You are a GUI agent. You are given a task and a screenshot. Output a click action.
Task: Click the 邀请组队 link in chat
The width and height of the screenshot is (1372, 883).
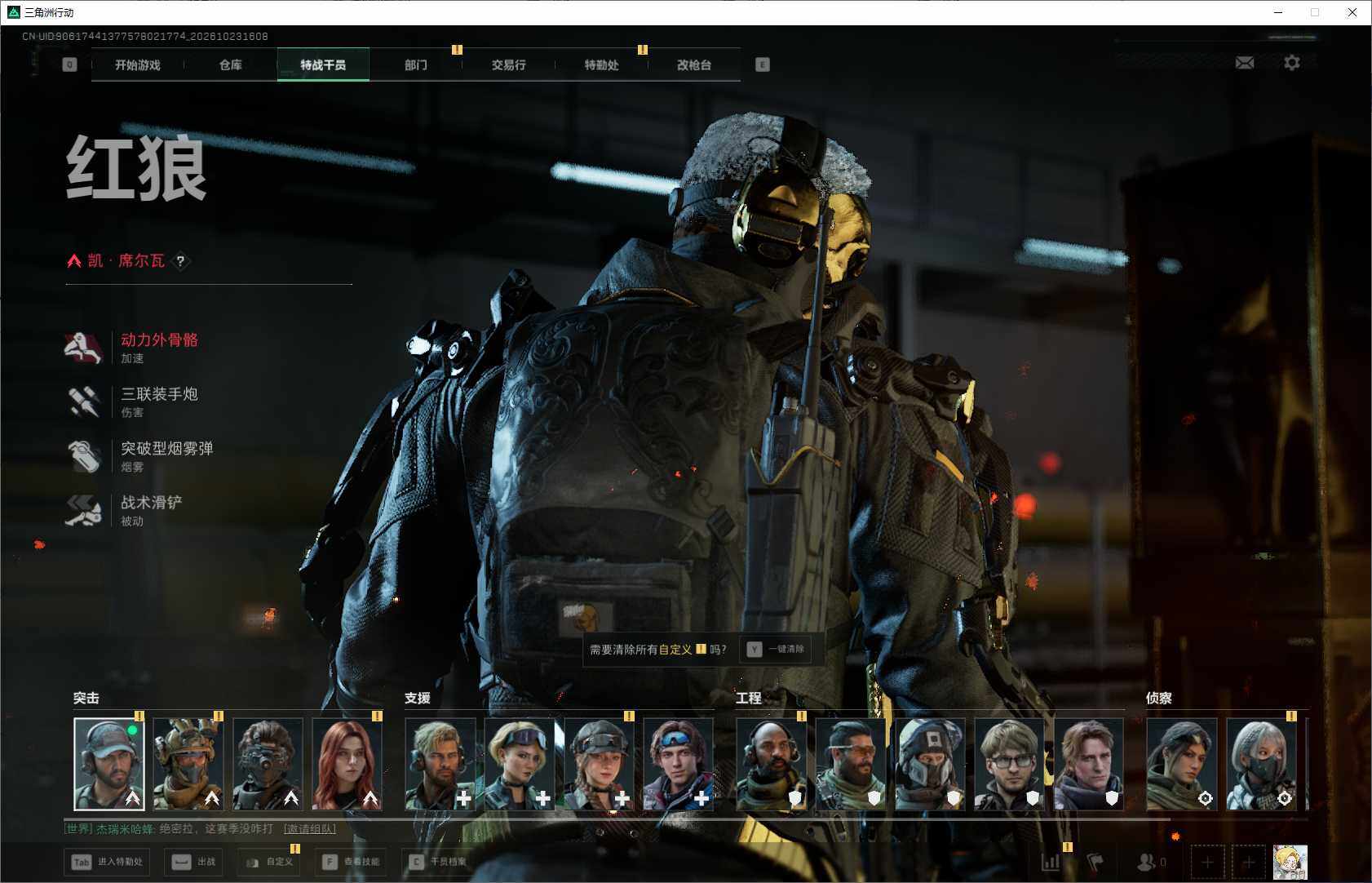point(310,828)
